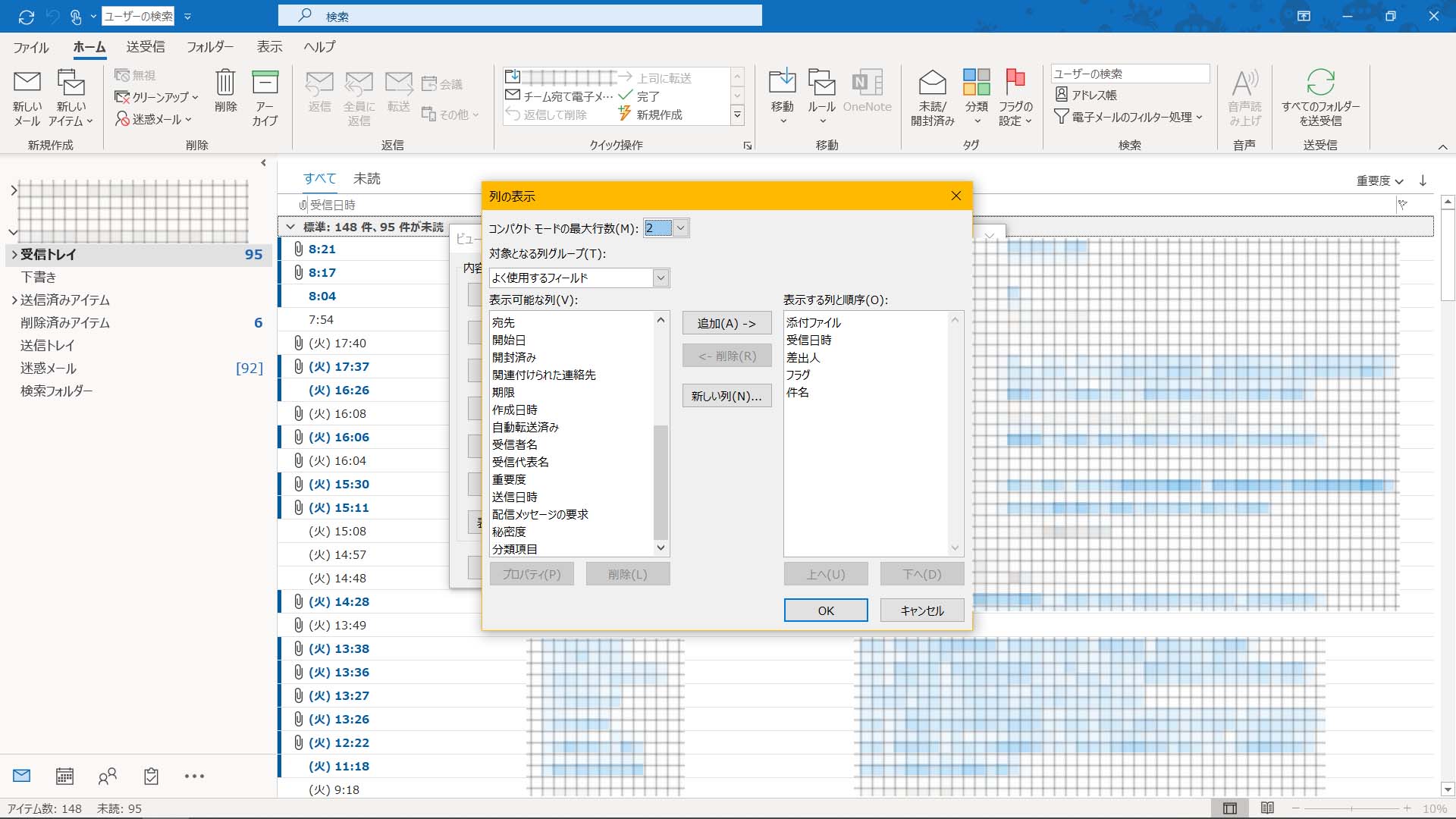This screenshot has width=1456, height=819.
Task: Click the キャンセル button
Action: pyautogui.click(x=922, y=610)
